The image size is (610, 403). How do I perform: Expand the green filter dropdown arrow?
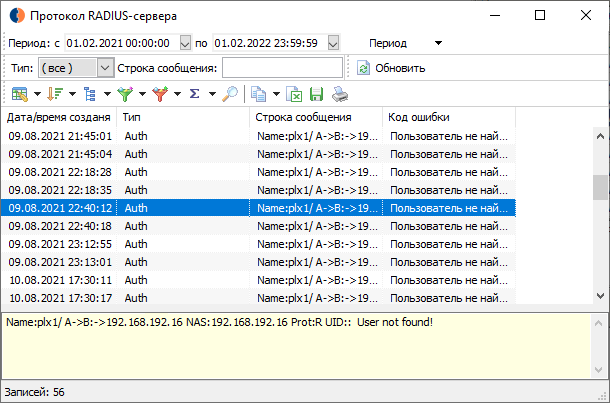142,94
